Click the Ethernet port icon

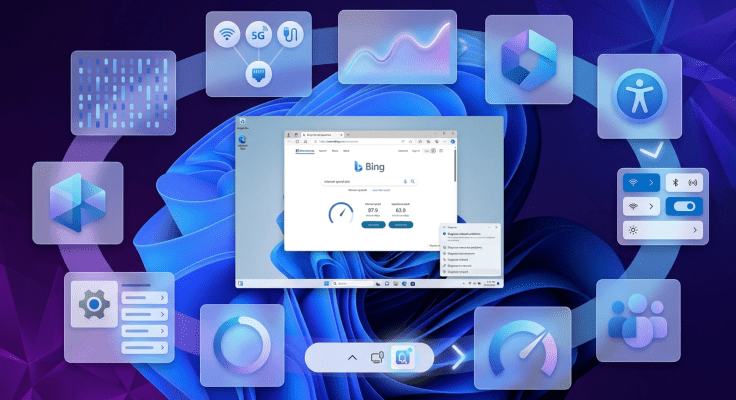click(x=259, y=74)
